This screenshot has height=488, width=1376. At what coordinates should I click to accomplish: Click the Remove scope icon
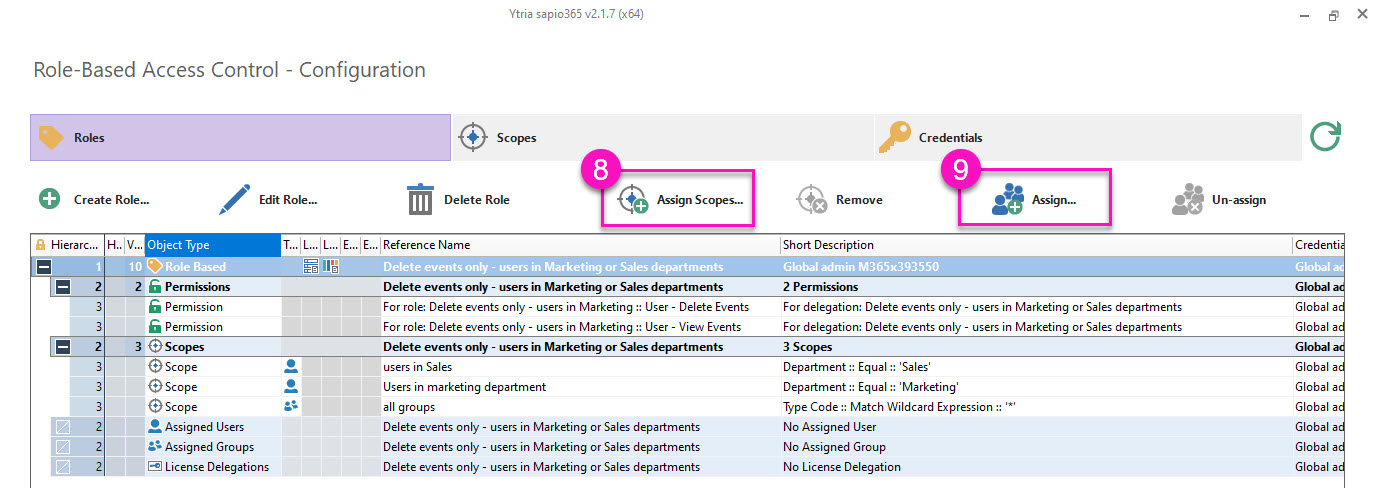click(x=811, y=199)
